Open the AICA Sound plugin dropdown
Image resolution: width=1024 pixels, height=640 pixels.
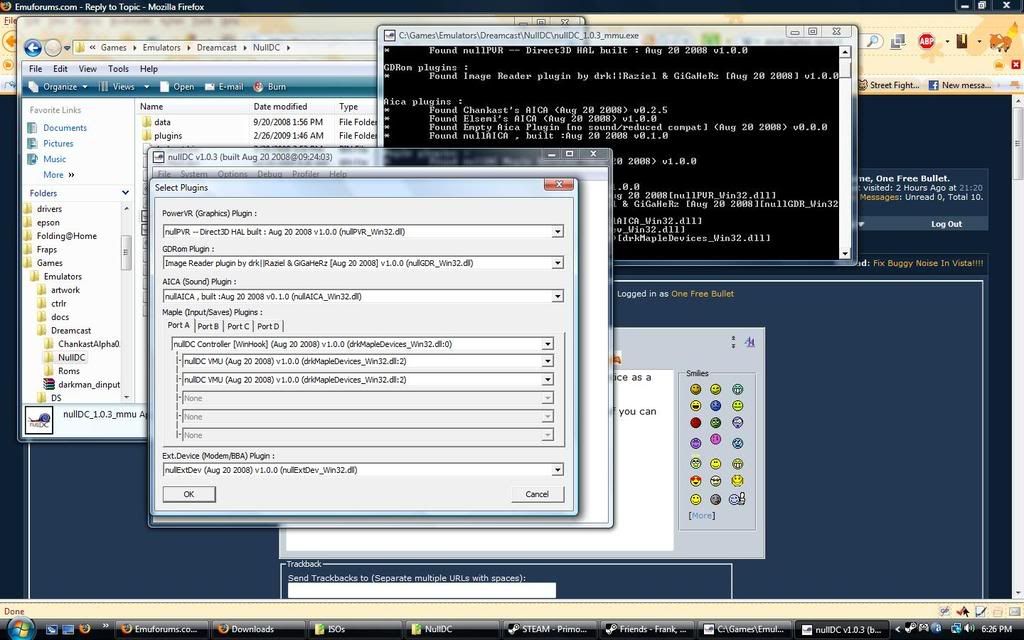[x=557, y=296]
